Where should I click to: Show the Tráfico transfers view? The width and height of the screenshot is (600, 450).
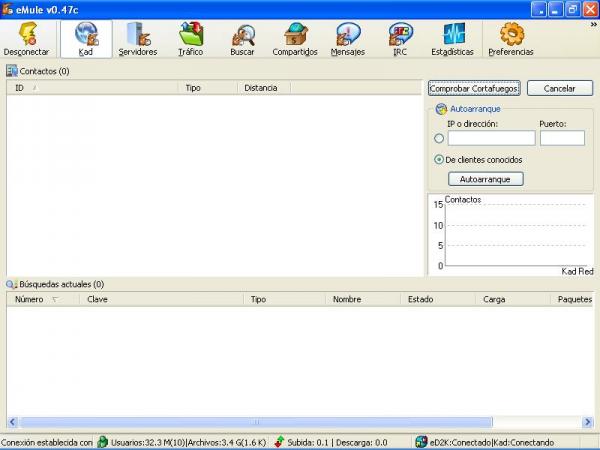[x=191, y=39]
